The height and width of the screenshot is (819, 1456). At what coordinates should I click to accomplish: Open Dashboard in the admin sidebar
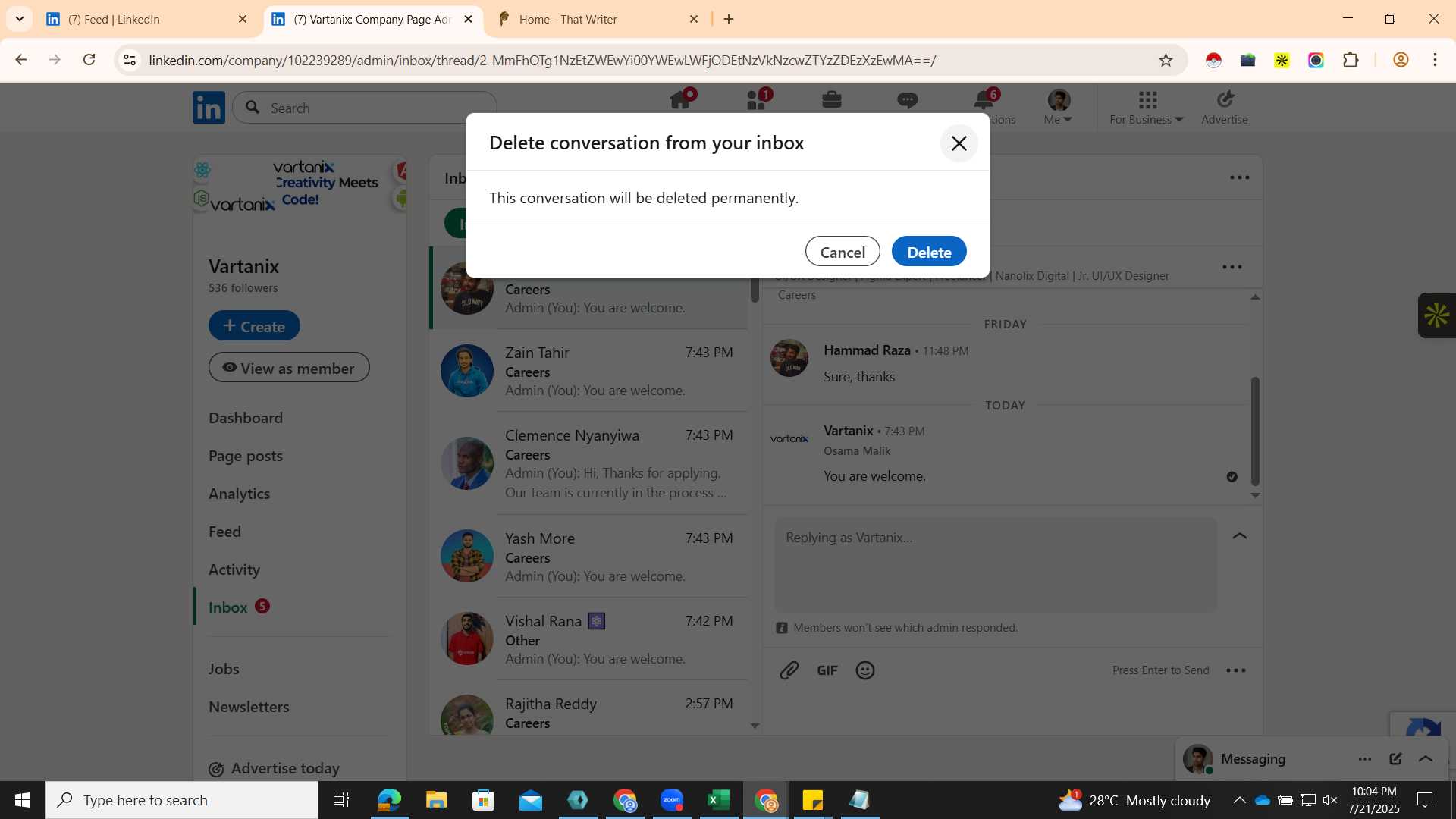point(246,418)
